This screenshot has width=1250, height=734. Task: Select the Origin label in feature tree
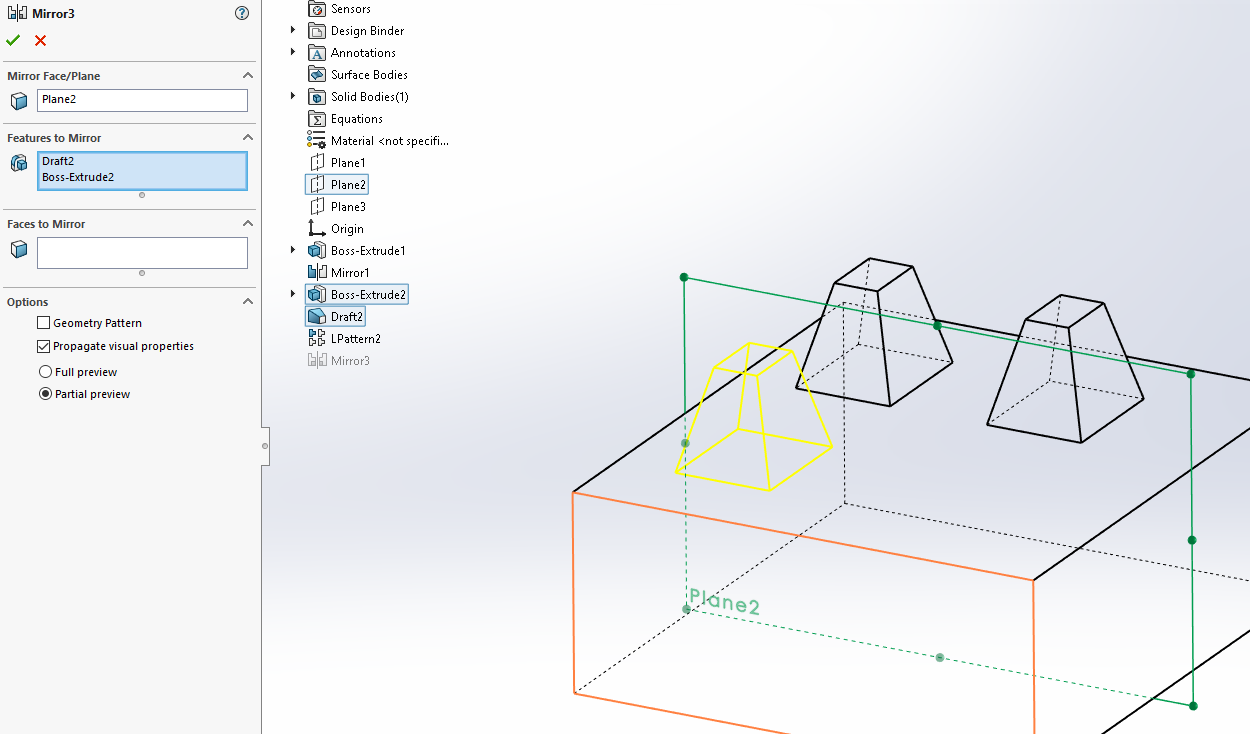(x=347, y=229)
